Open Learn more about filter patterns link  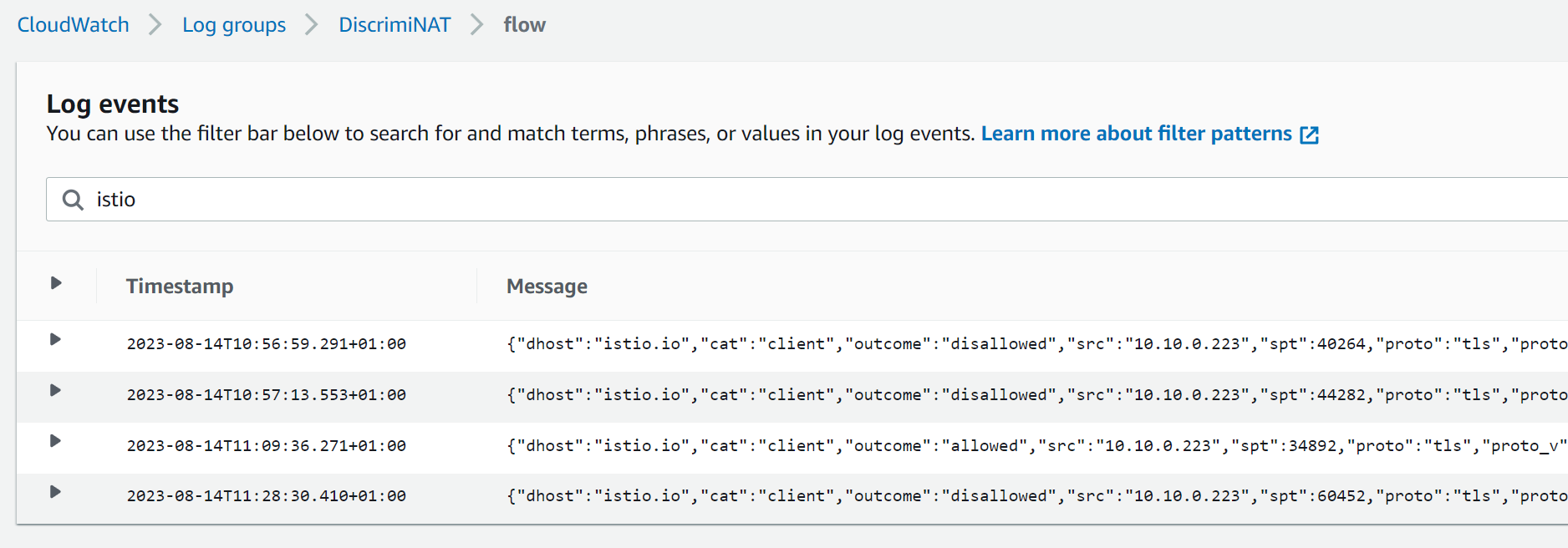pyautogui.click(x=1136, y=134)
